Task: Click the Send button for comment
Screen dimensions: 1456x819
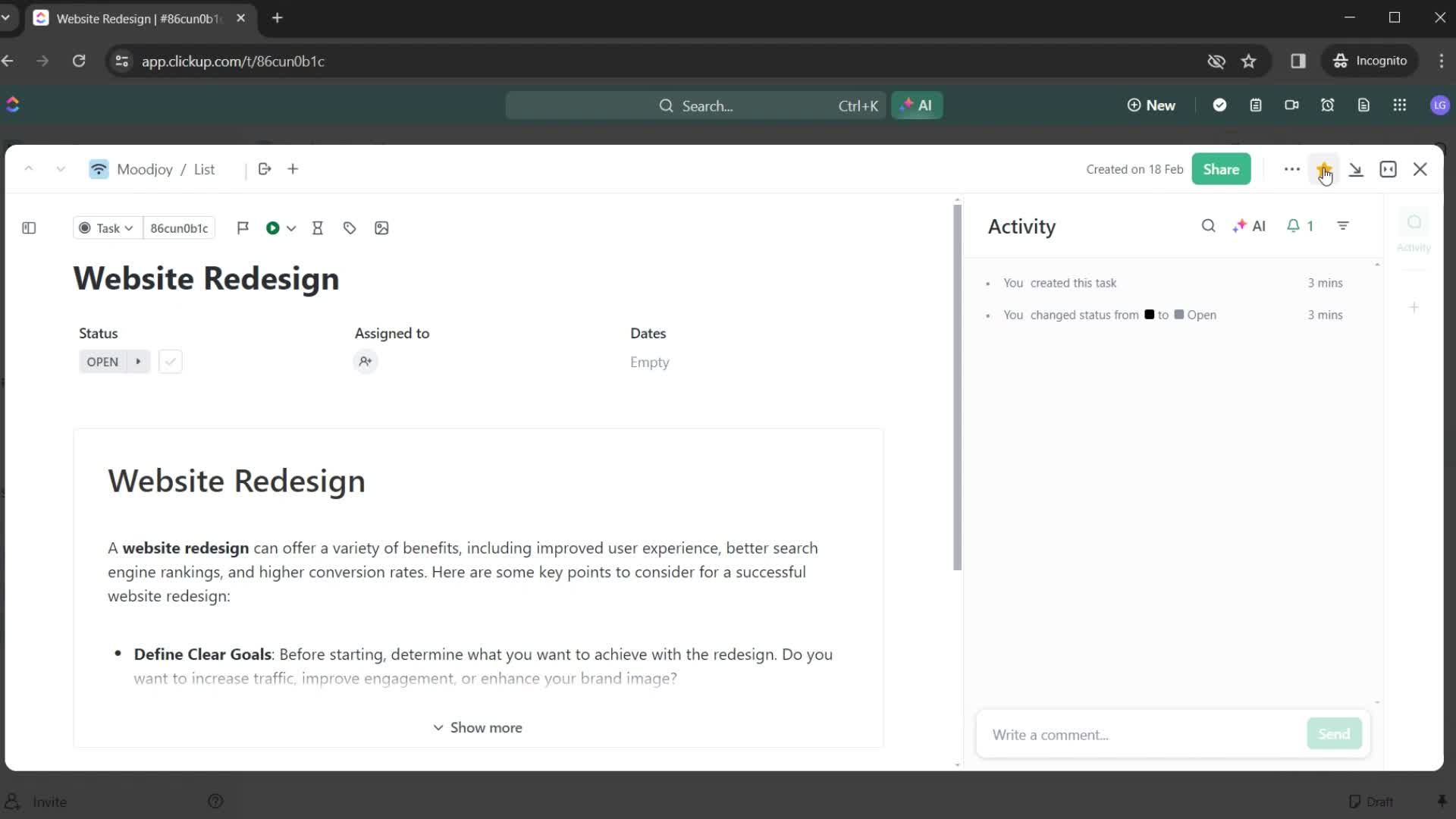Action: [1333, 734]
